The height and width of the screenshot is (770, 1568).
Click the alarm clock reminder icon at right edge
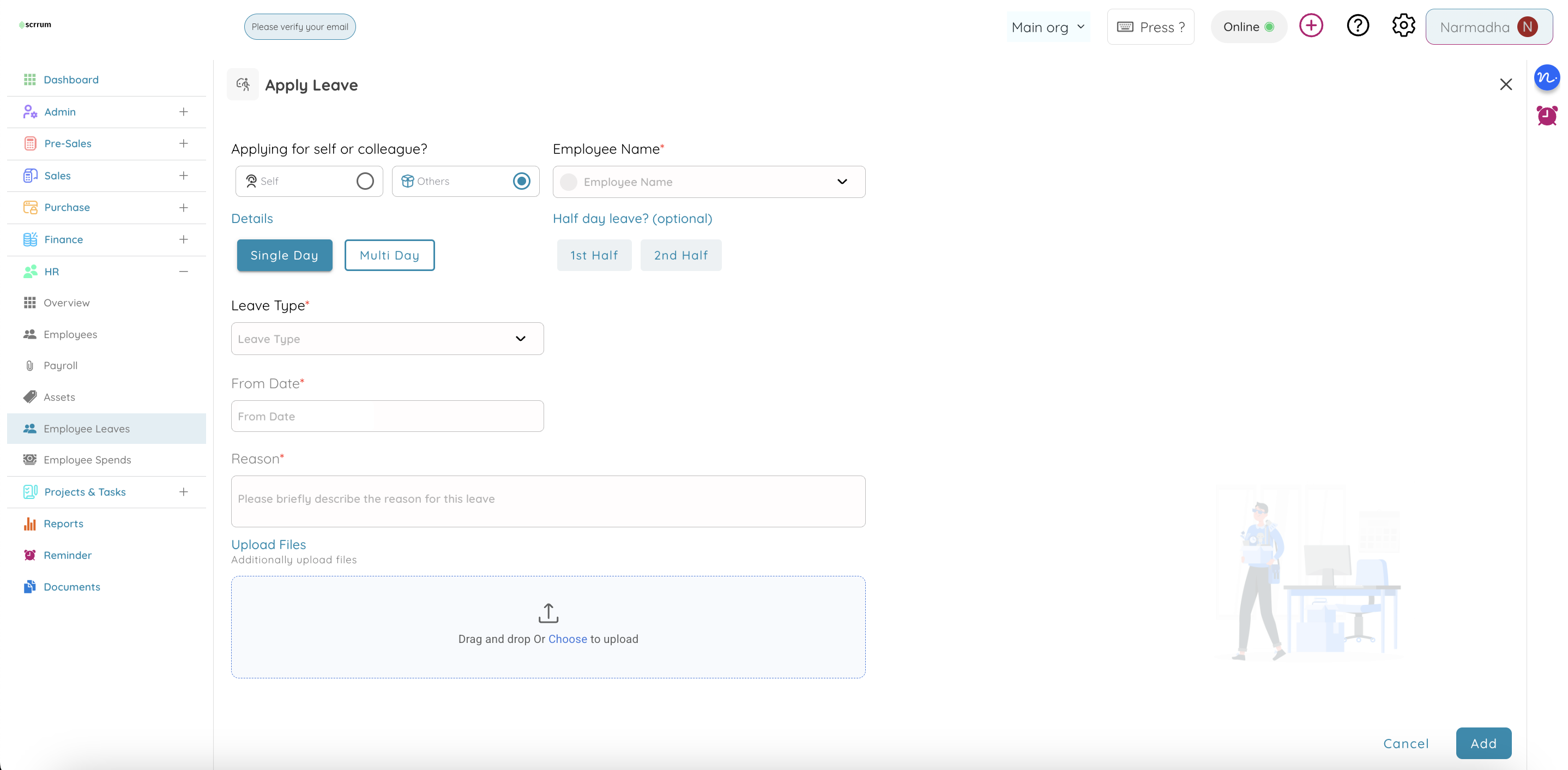point(1547,116)
